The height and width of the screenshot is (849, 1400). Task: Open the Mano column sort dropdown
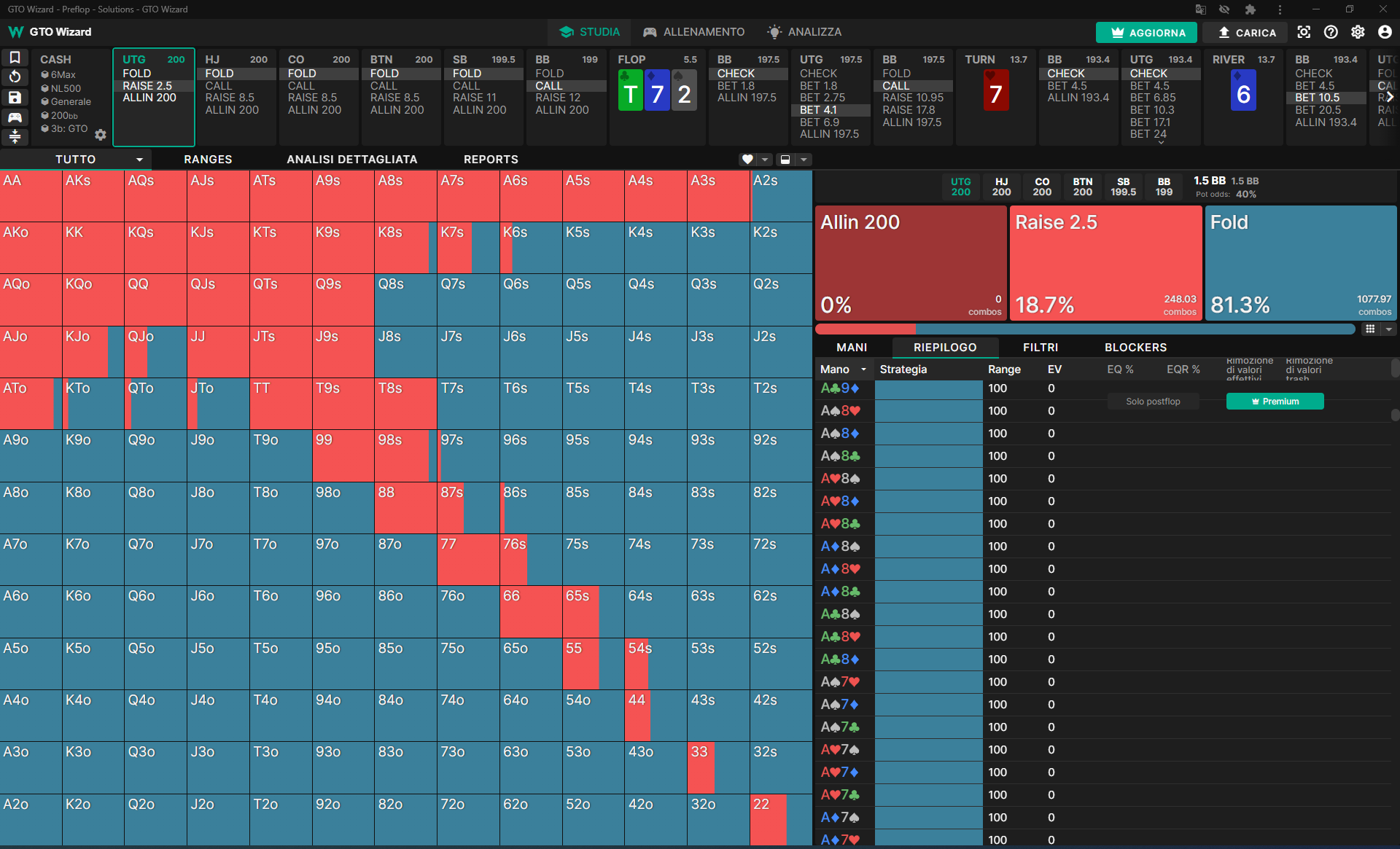(863, 369)
